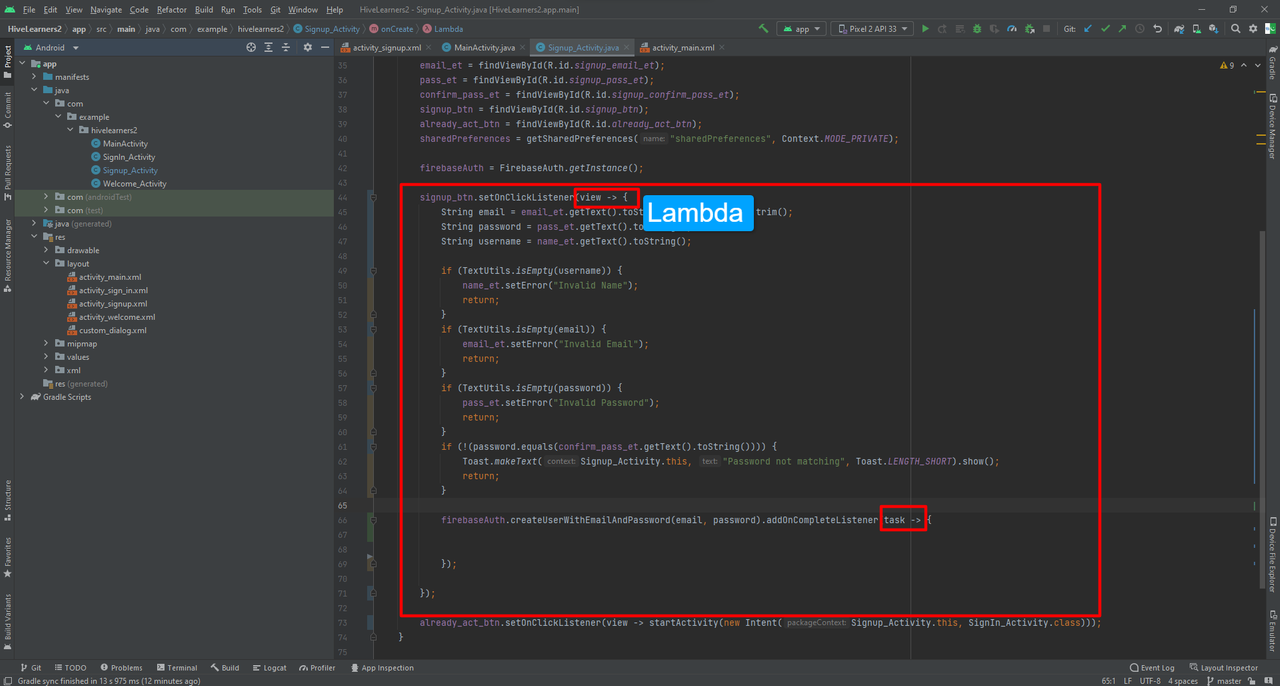Expand the manifests folder in project tree
This screenshot has width=1280, height=686.
pos(34,77)
